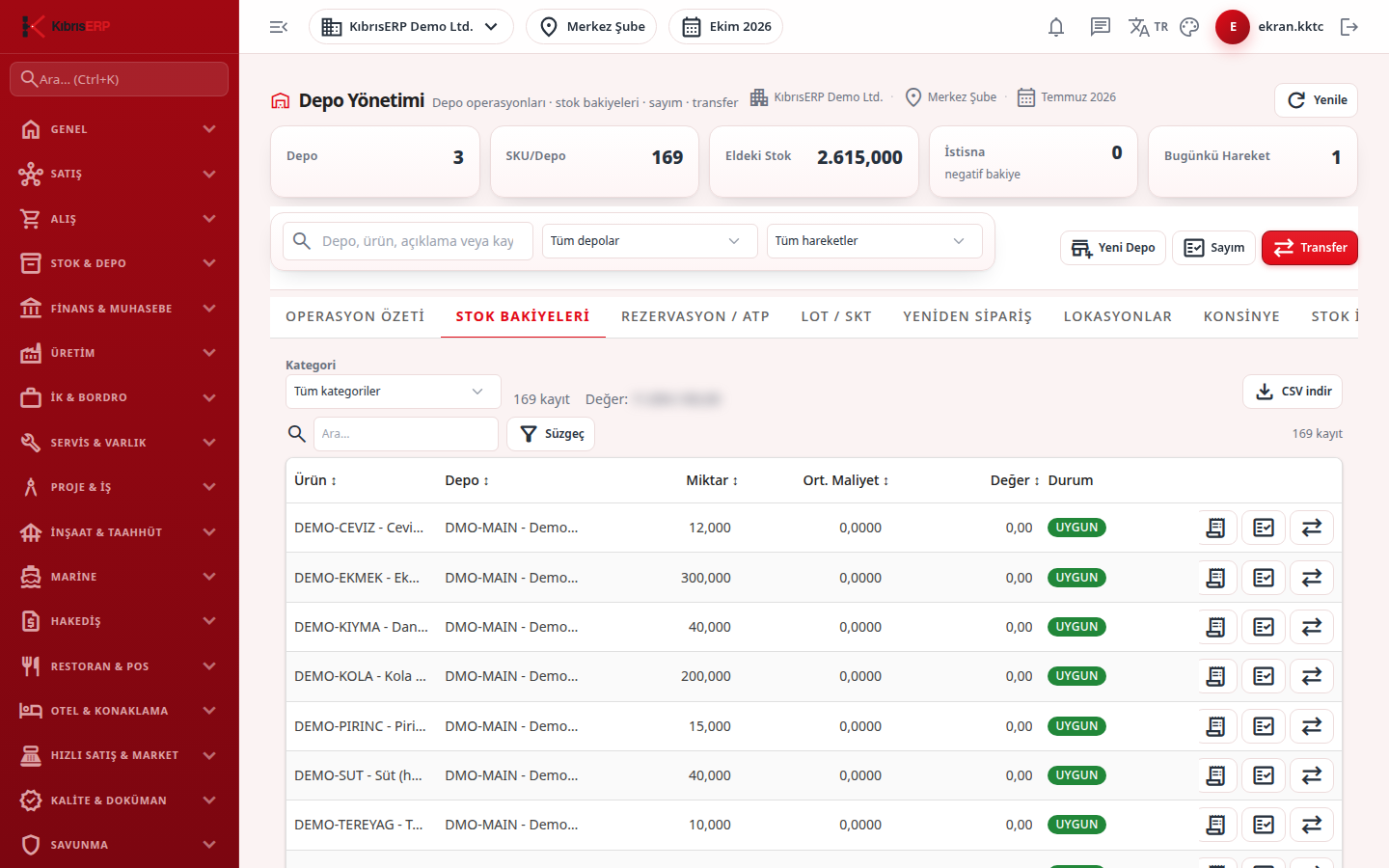This screenshot has height=868, width=1389.
Task: Click the transfer arrows icon for DEMO-CEVIZ row
Action: 1312,528
